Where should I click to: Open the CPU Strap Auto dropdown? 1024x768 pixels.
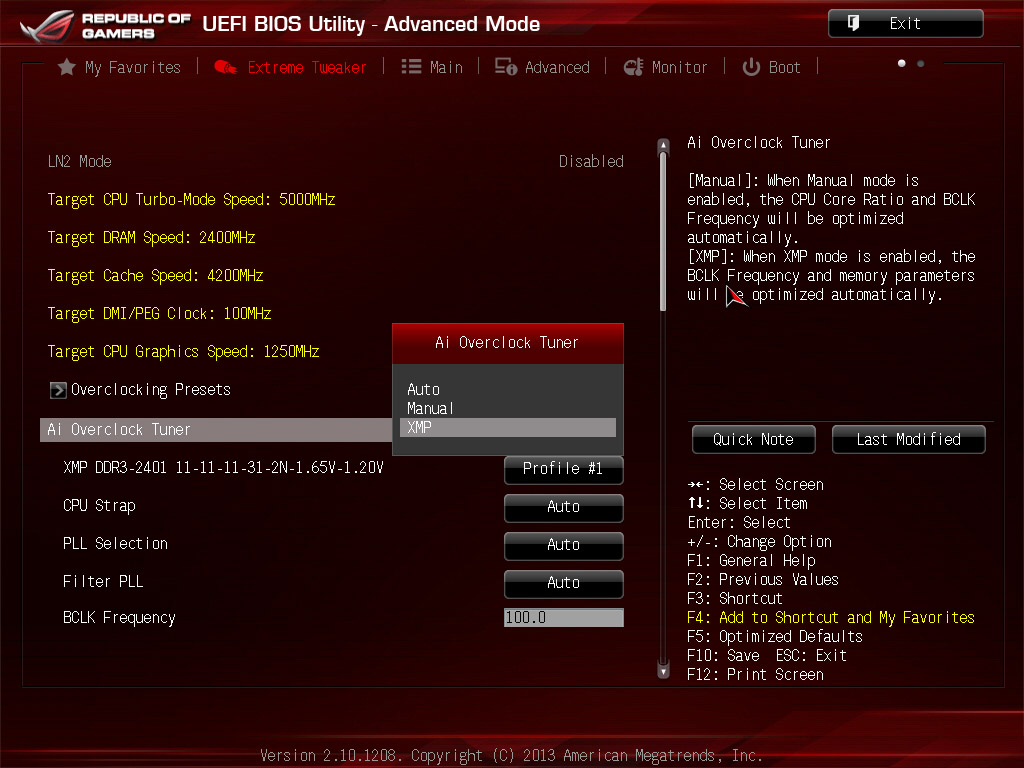point(564,507)
